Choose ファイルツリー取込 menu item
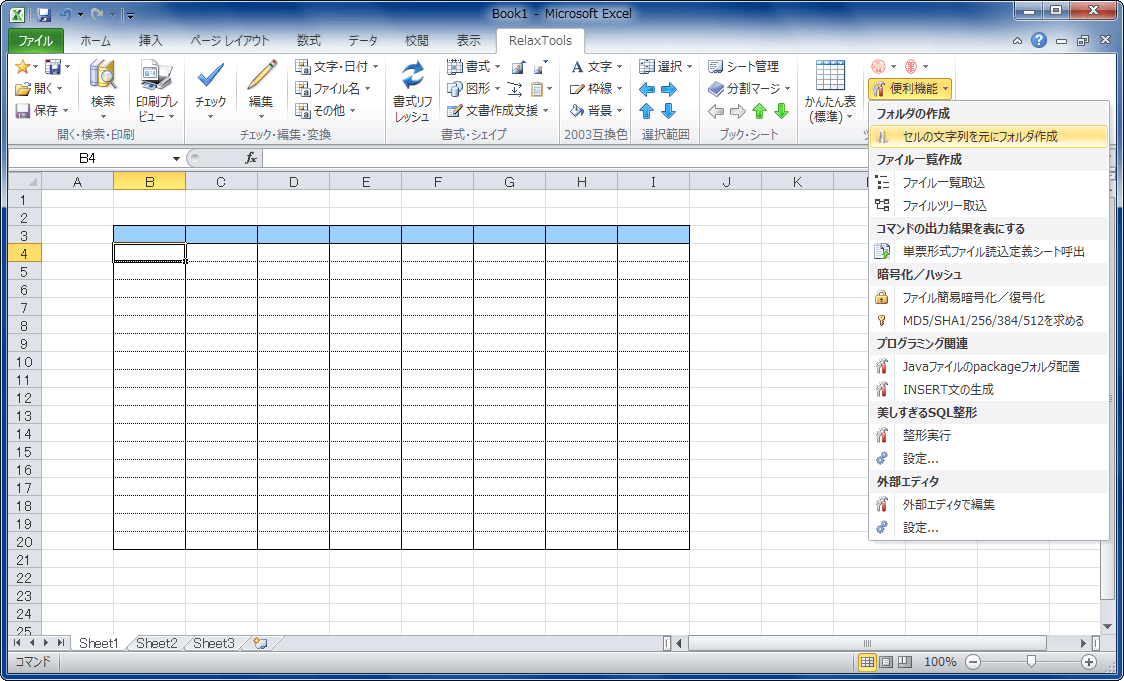This screenshot has height=681, width=1124. 989,205
